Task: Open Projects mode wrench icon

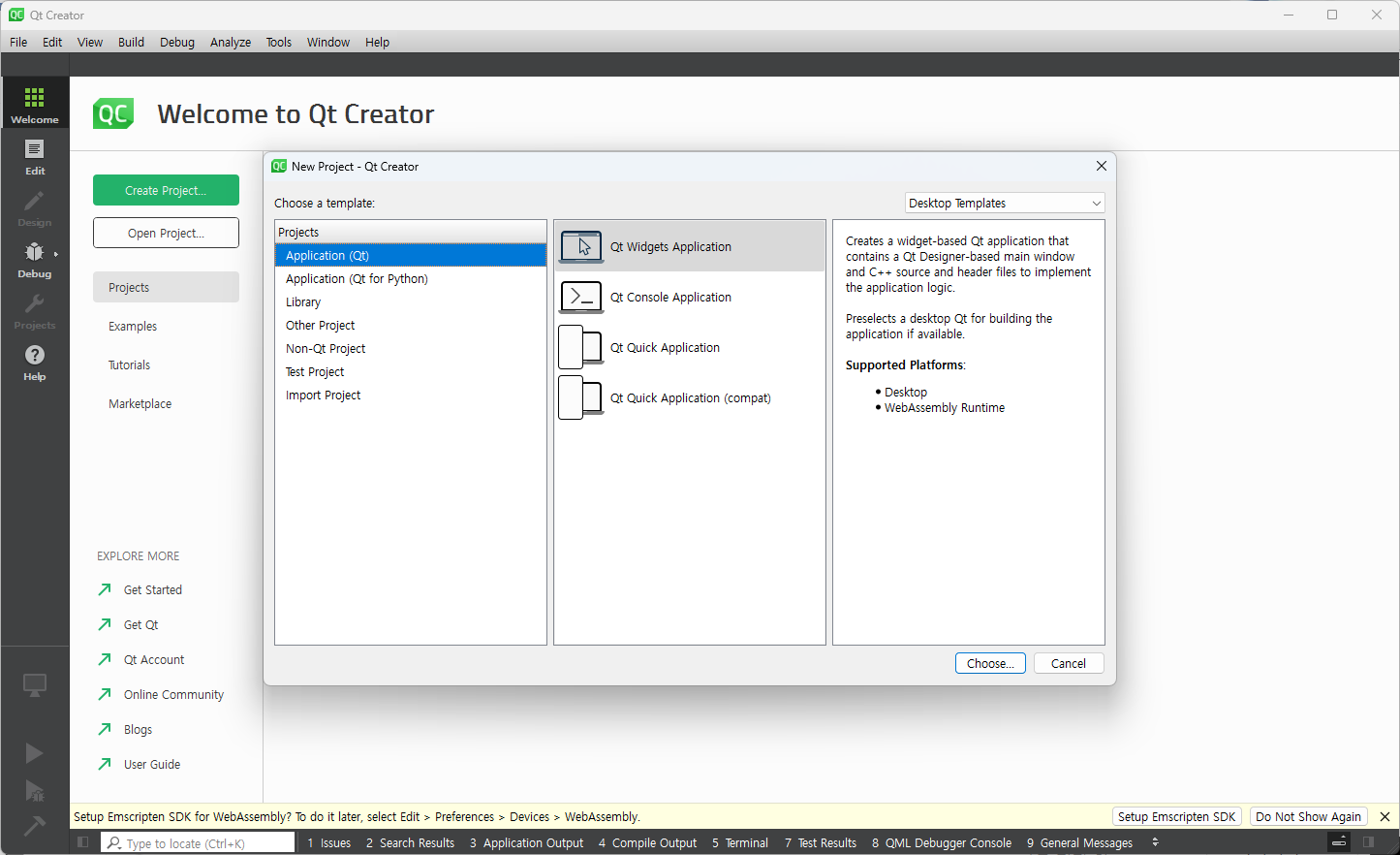Action: (x=35, y=304)
